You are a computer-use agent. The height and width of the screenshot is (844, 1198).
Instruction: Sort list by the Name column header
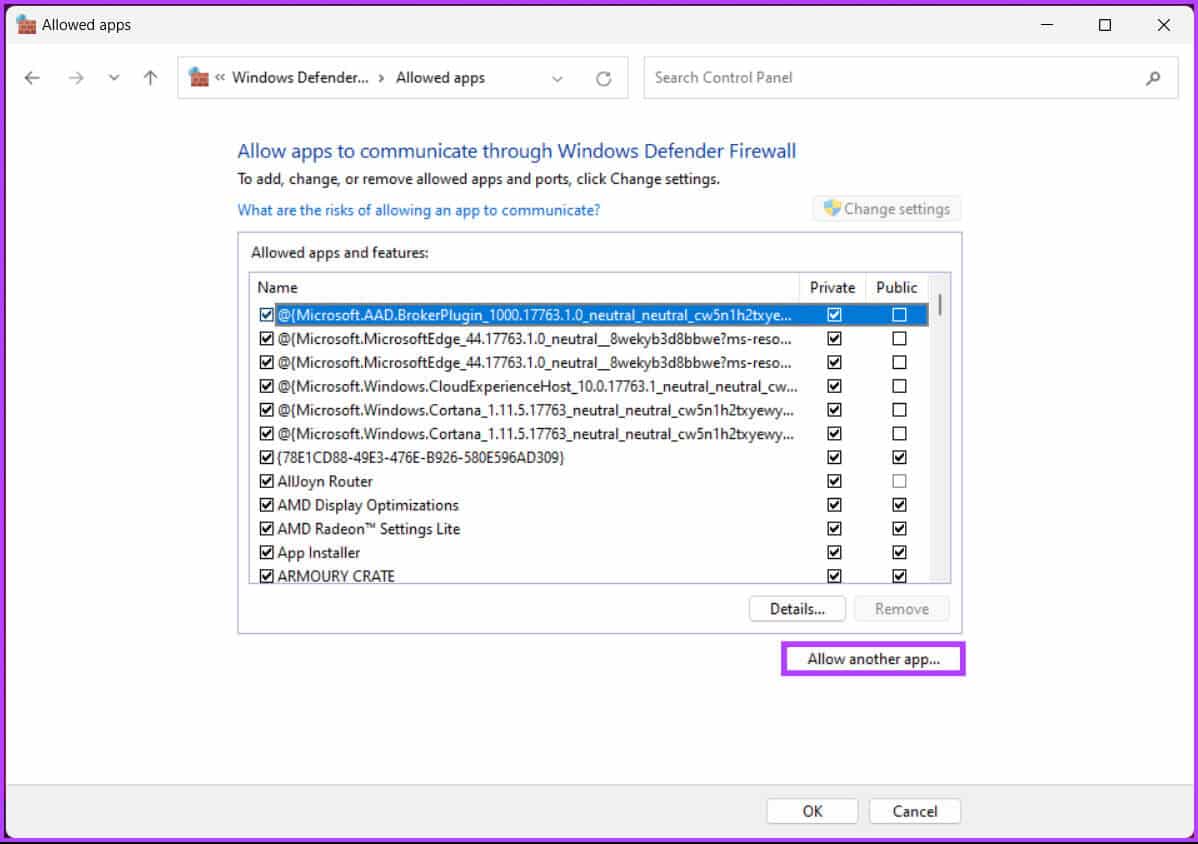click(x=524, y=288)
